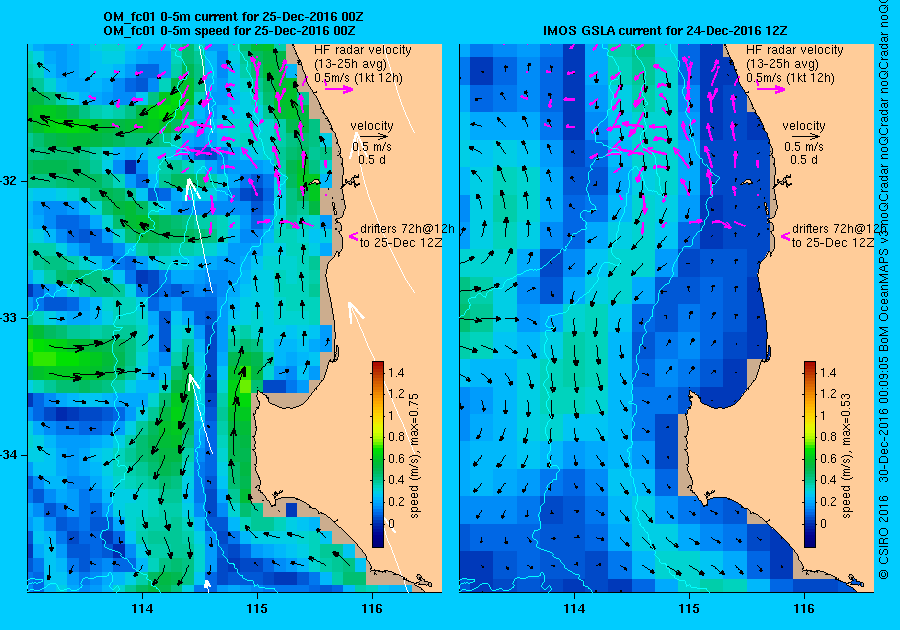Click latitude label -34 on left axis

coord(9,455)
